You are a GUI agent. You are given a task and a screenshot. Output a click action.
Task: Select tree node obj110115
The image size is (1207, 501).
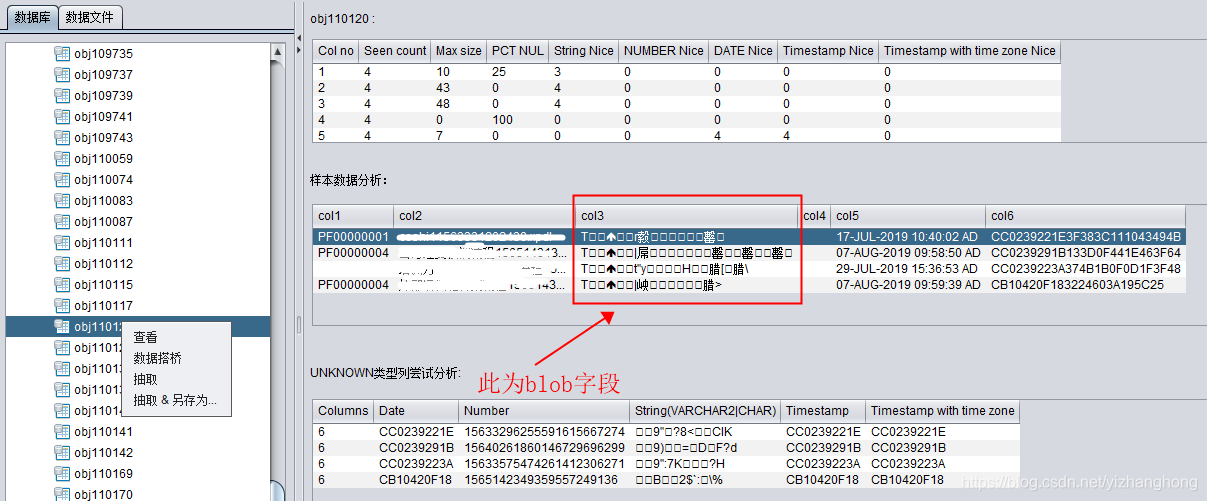103,285
